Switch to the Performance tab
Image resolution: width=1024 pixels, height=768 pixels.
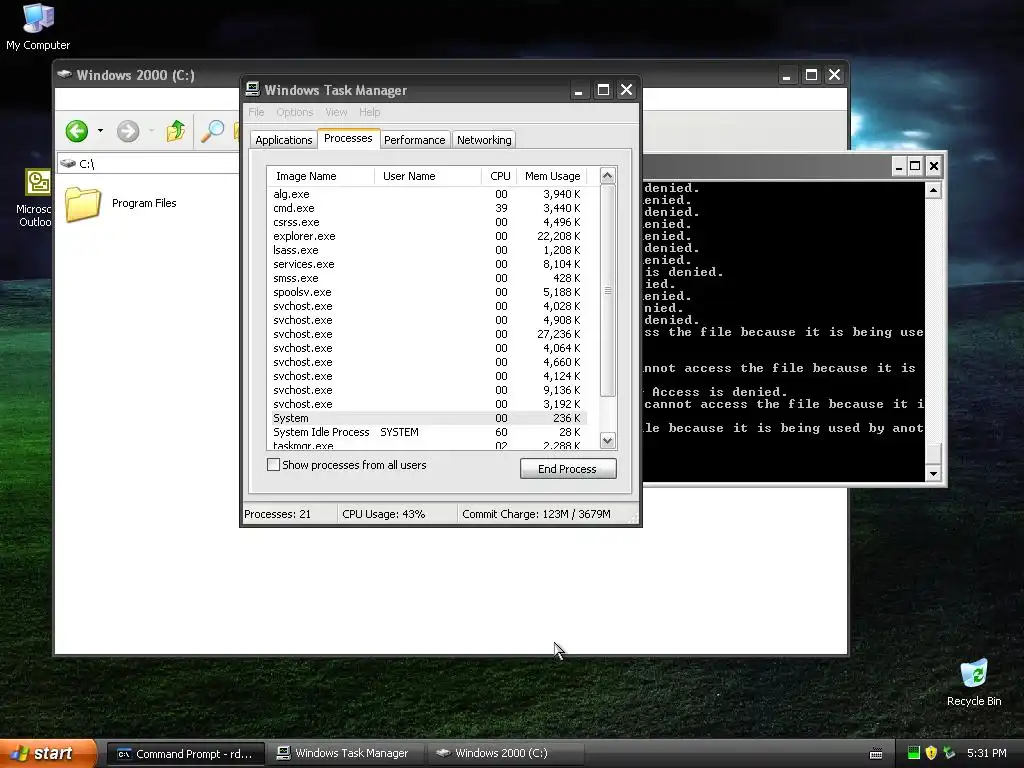click(x=415, y=140)
